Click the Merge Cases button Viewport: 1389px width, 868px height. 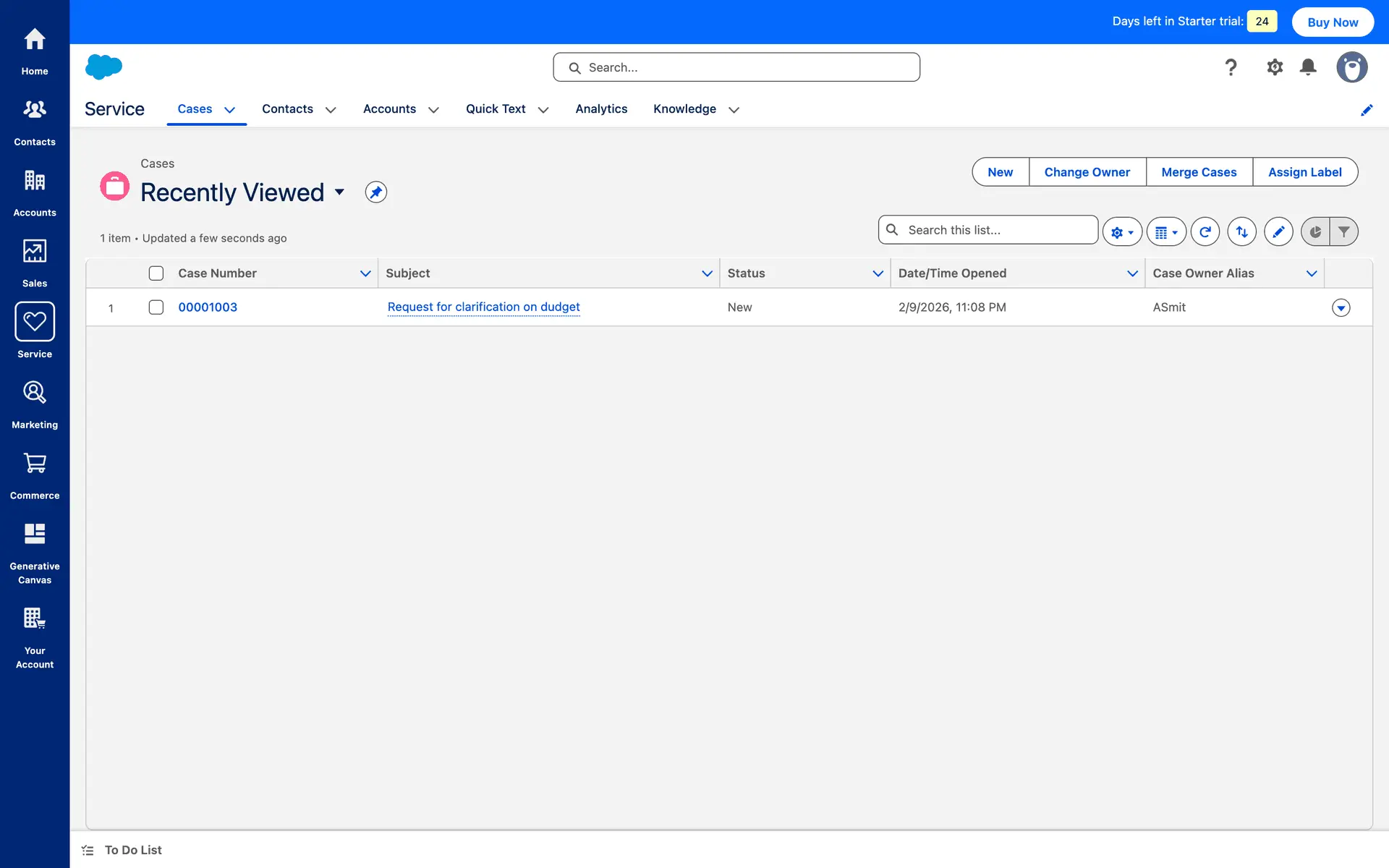pos(1199,172)
